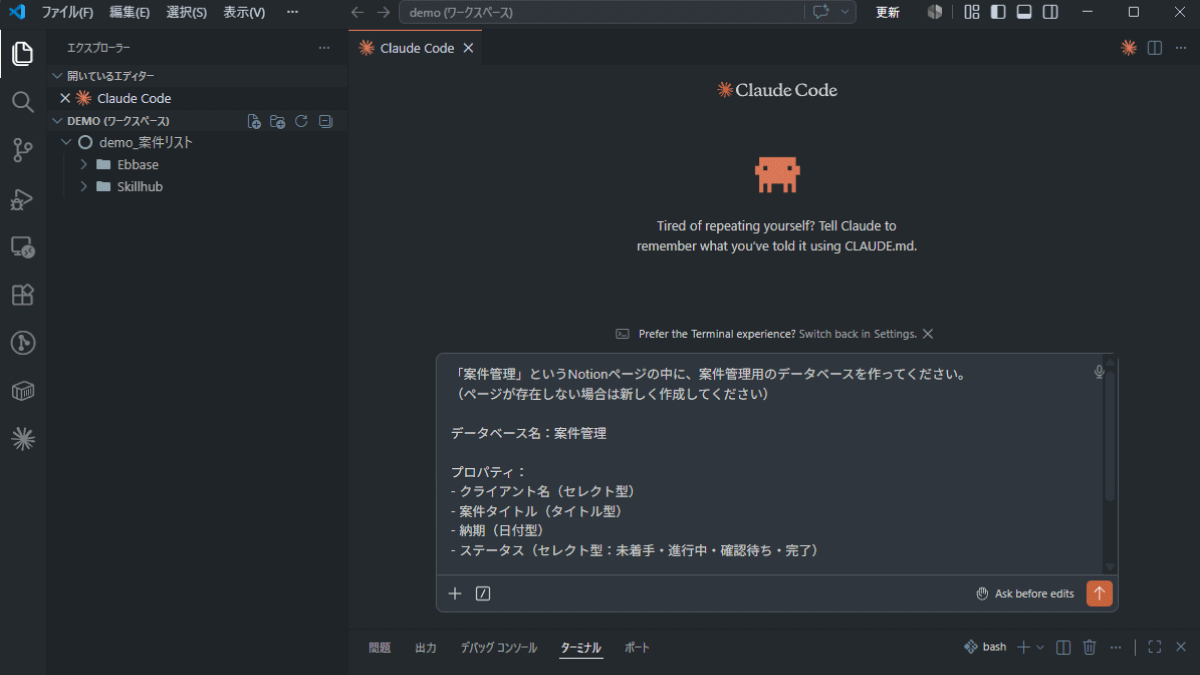
Task: Switch to the ポート panel tab
Action: [637, 647]
